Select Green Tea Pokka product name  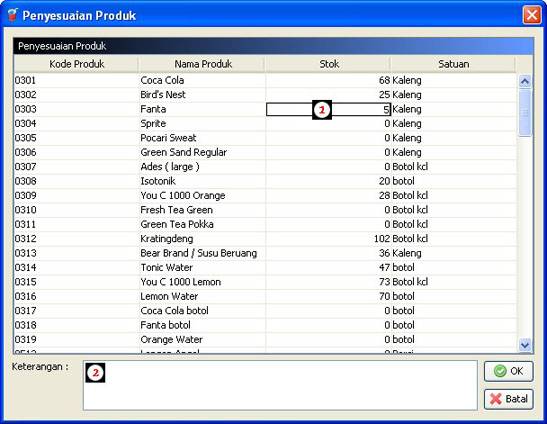[x=177, y=224]
